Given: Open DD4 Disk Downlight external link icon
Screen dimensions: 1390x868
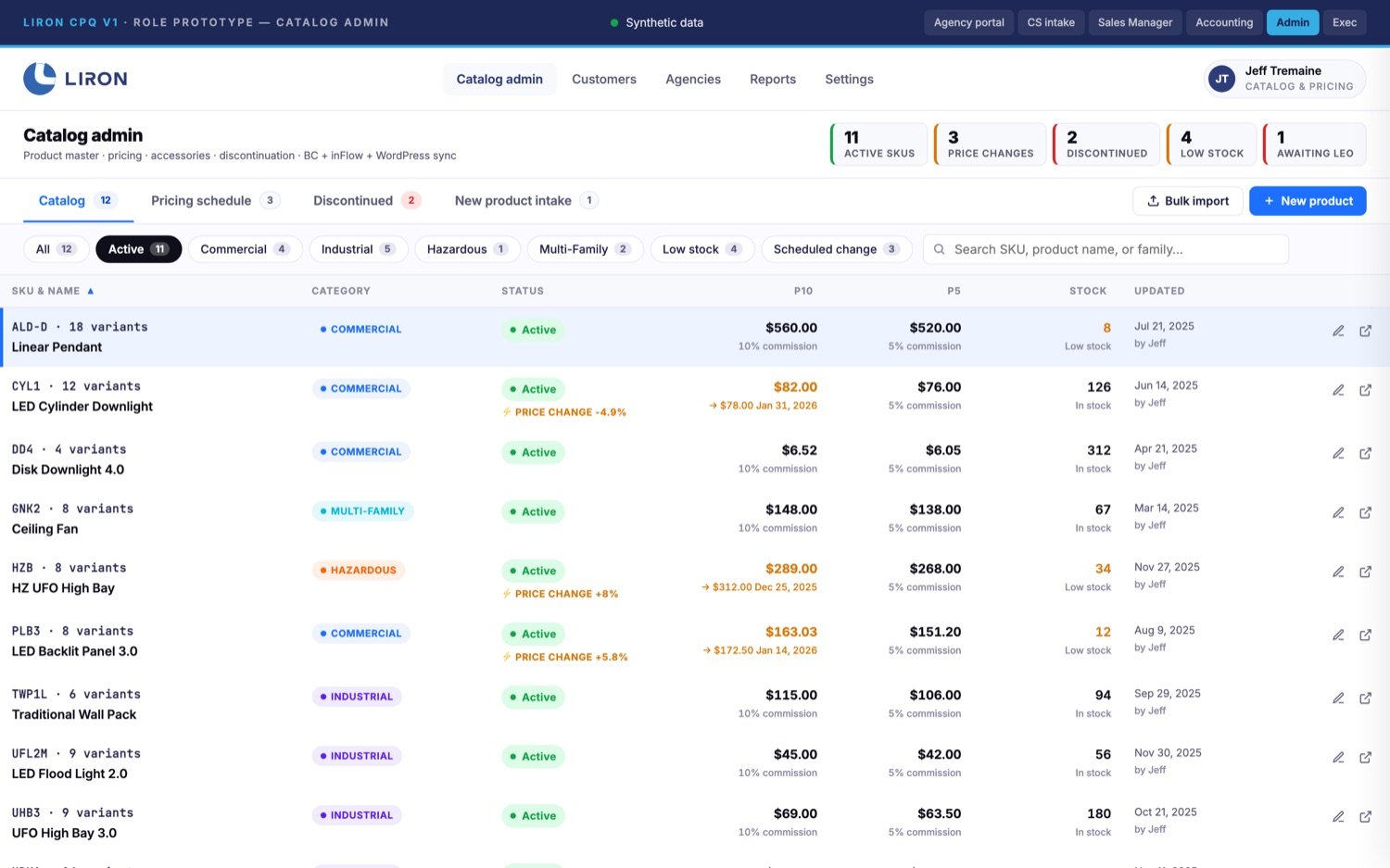Looking at the screenshot, I should (x=1365, y=453).
